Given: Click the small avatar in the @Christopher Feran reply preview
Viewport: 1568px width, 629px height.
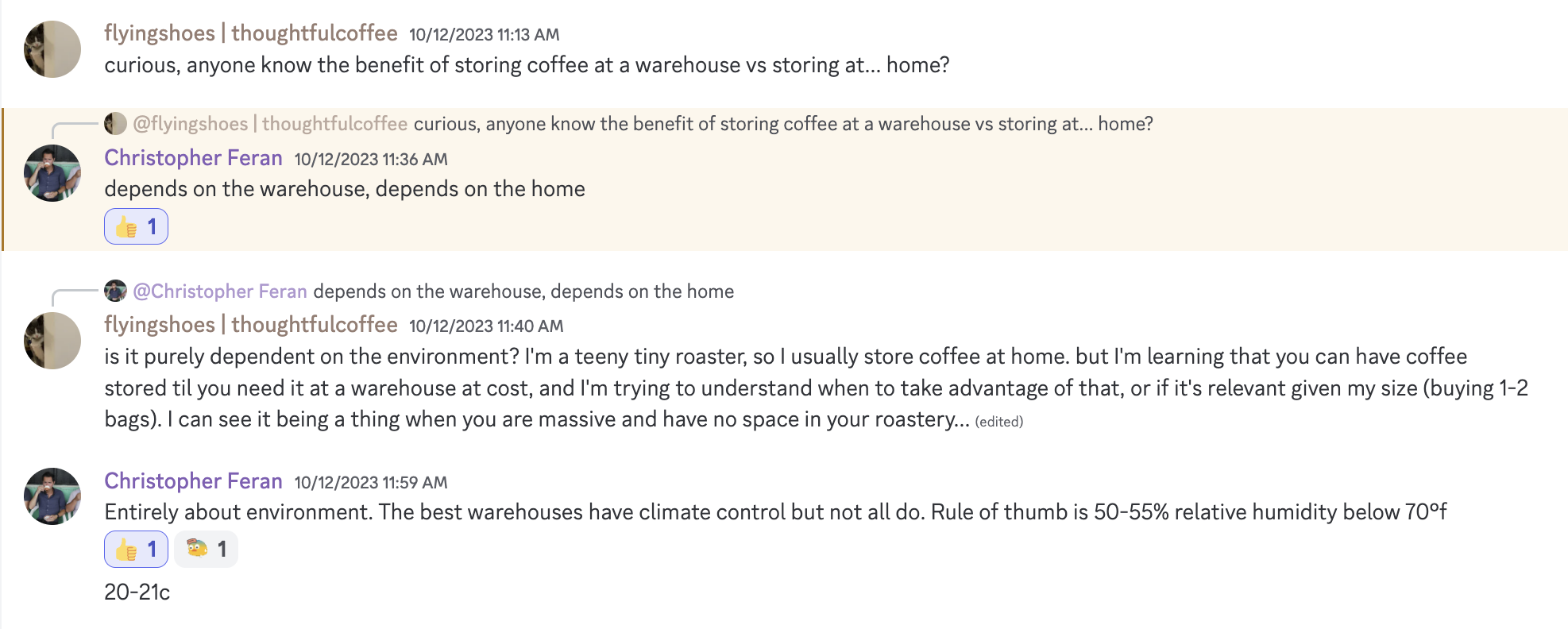Looking at the screenshot, I should (x=114, y=291).
